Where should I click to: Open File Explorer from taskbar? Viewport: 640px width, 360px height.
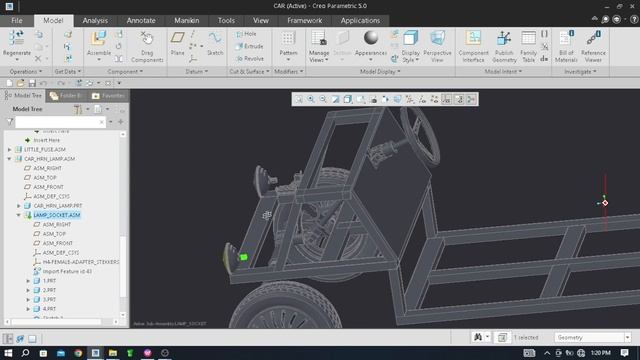[113, 353]
